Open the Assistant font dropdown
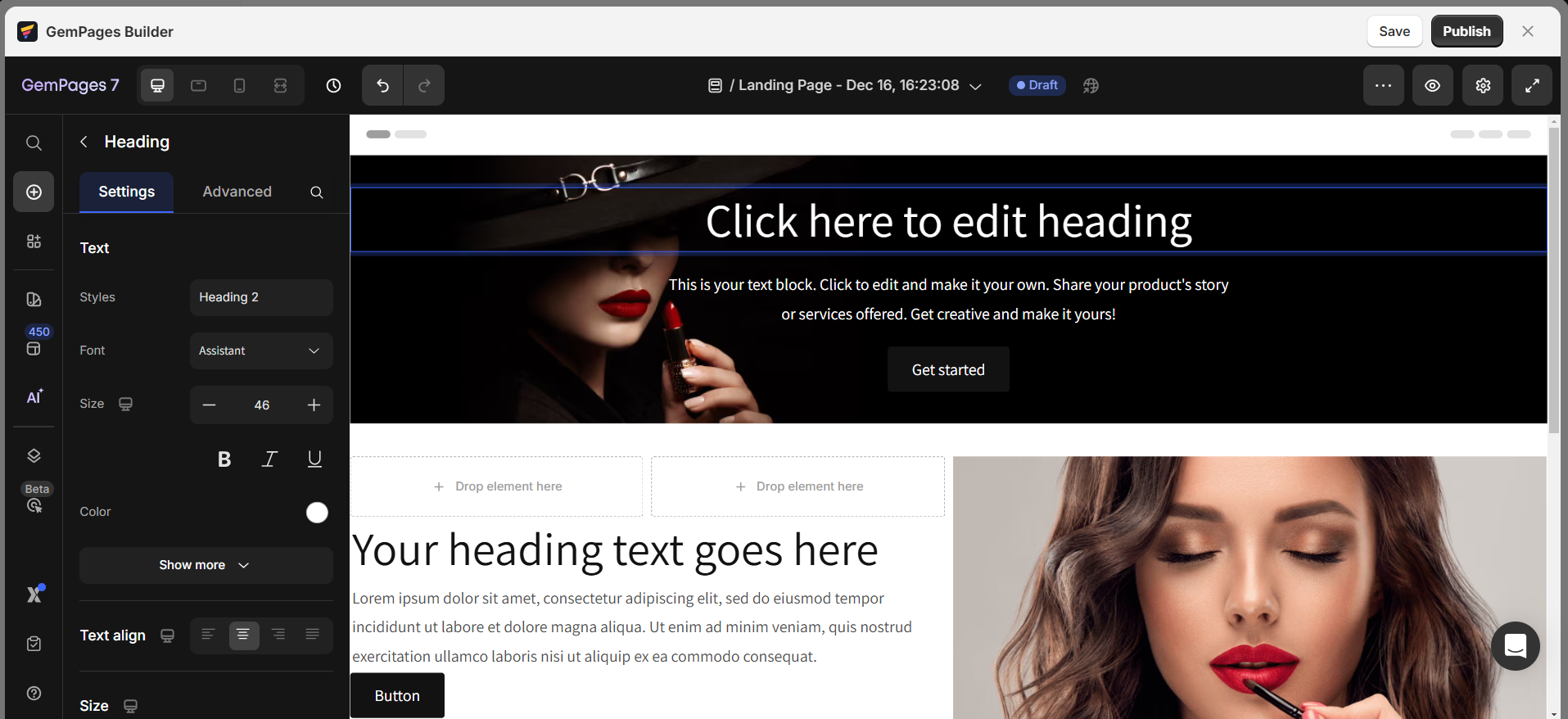Viewport: 1568px width, 719px height. (x=261, y=350)
